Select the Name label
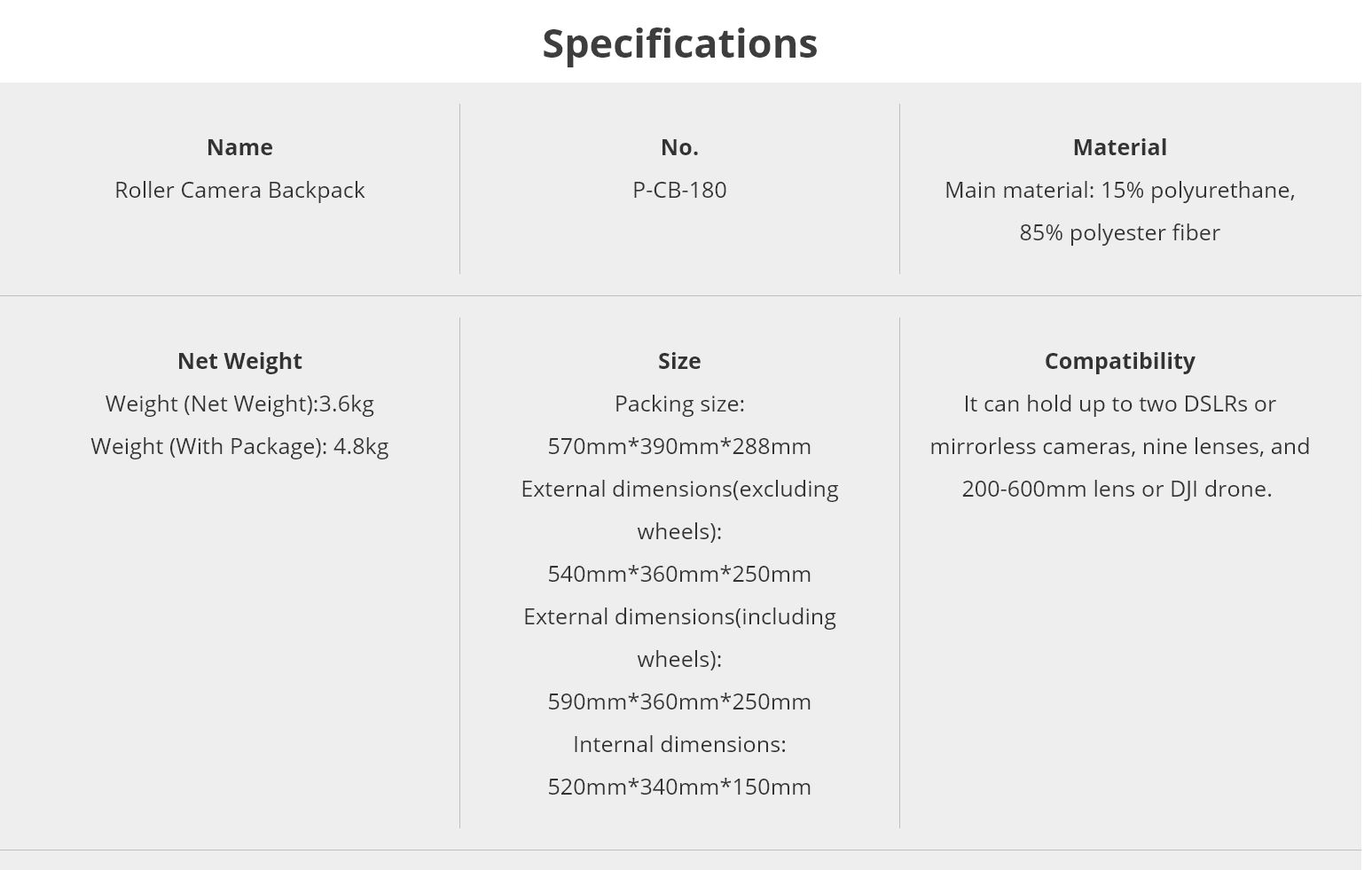Screen dimensions: 1372x870 pos(239,147)
